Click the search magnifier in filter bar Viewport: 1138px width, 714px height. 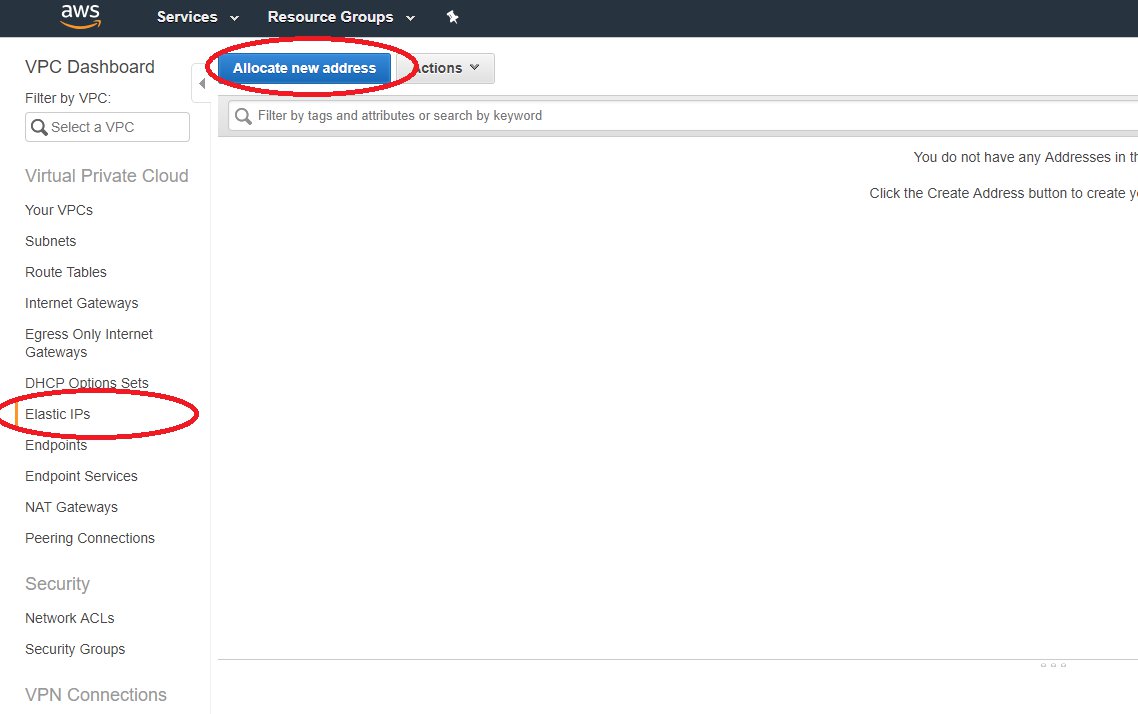pos(243,116)
